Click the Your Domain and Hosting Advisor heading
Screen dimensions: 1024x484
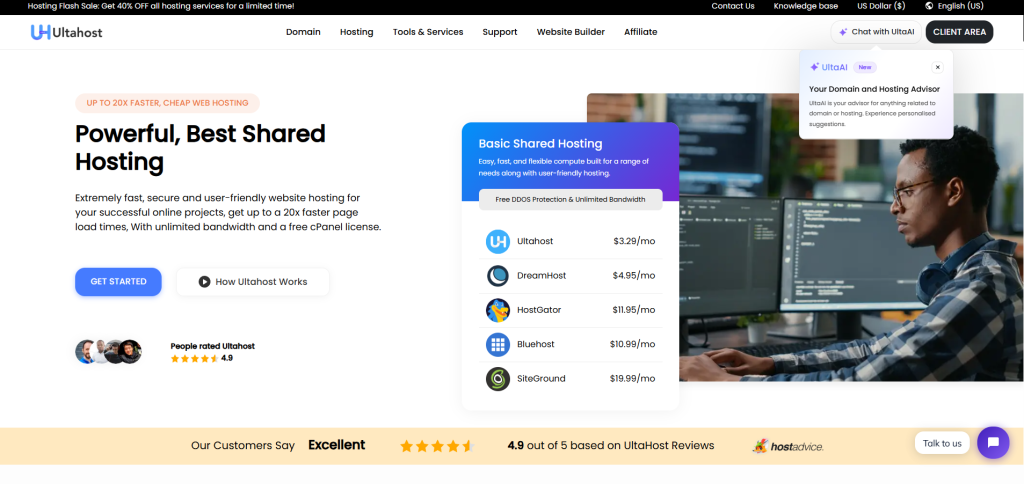[874, 89]
